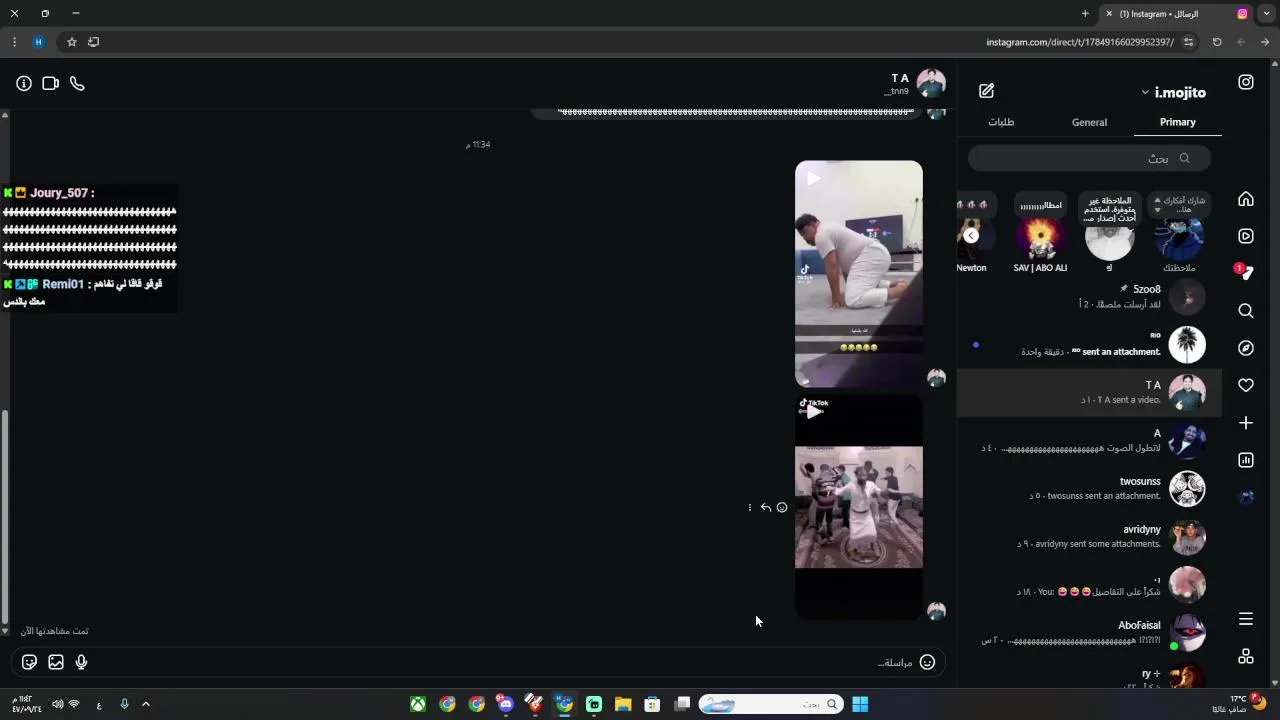1280x720 pixels.
Task: Open the Meta apps icon at sidebar bottom
Action: coord(1246,656)
